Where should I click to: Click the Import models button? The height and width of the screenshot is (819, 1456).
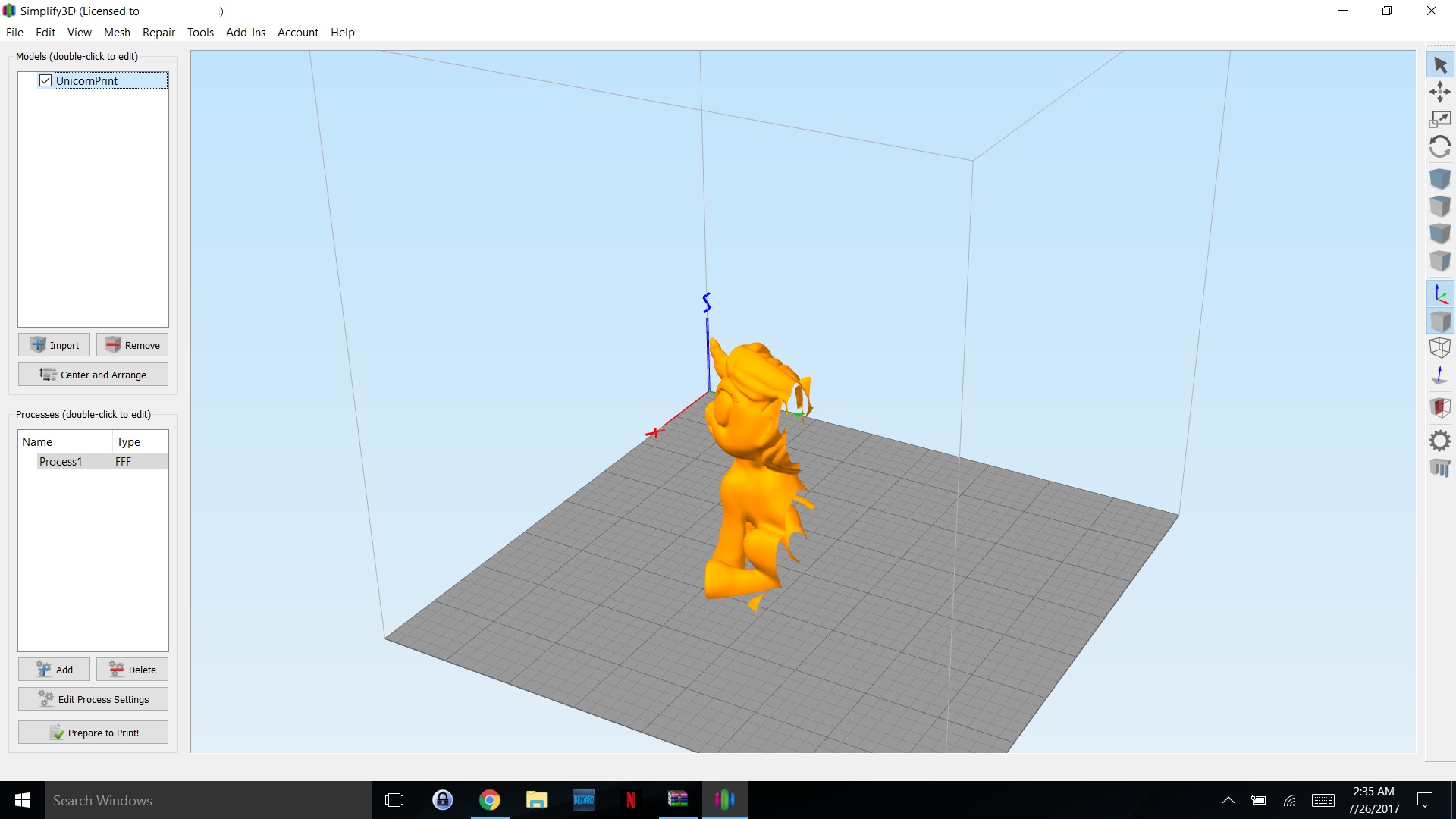click(54, 345)
